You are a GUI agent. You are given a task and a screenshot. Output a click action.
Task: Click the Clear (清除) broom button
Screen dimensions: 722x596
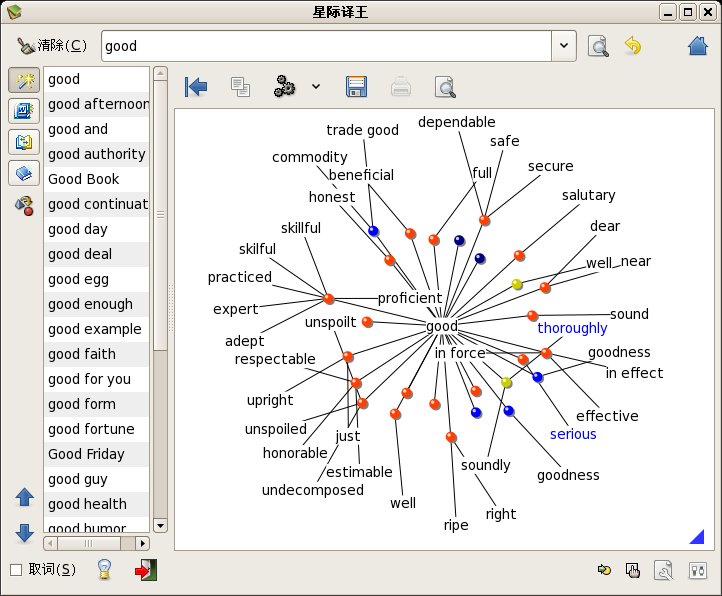(52, 45)
